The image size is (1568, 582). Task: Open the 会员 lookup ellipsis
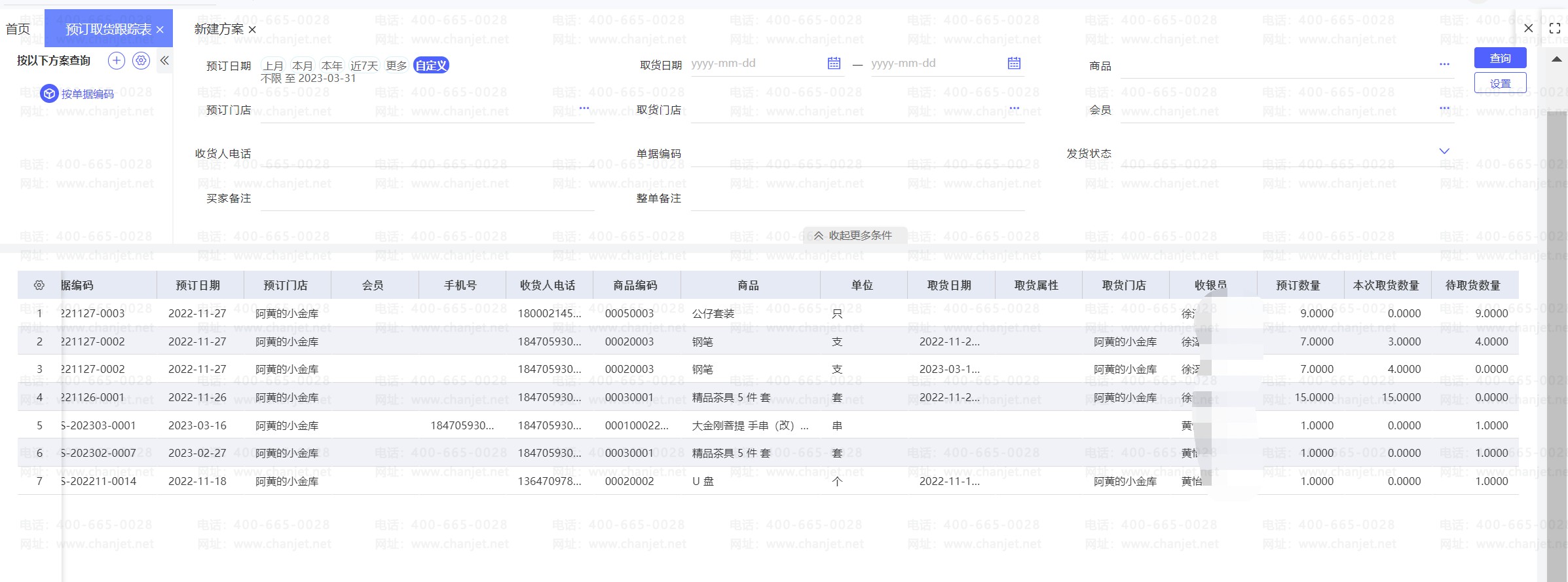tap(1444, 108)
